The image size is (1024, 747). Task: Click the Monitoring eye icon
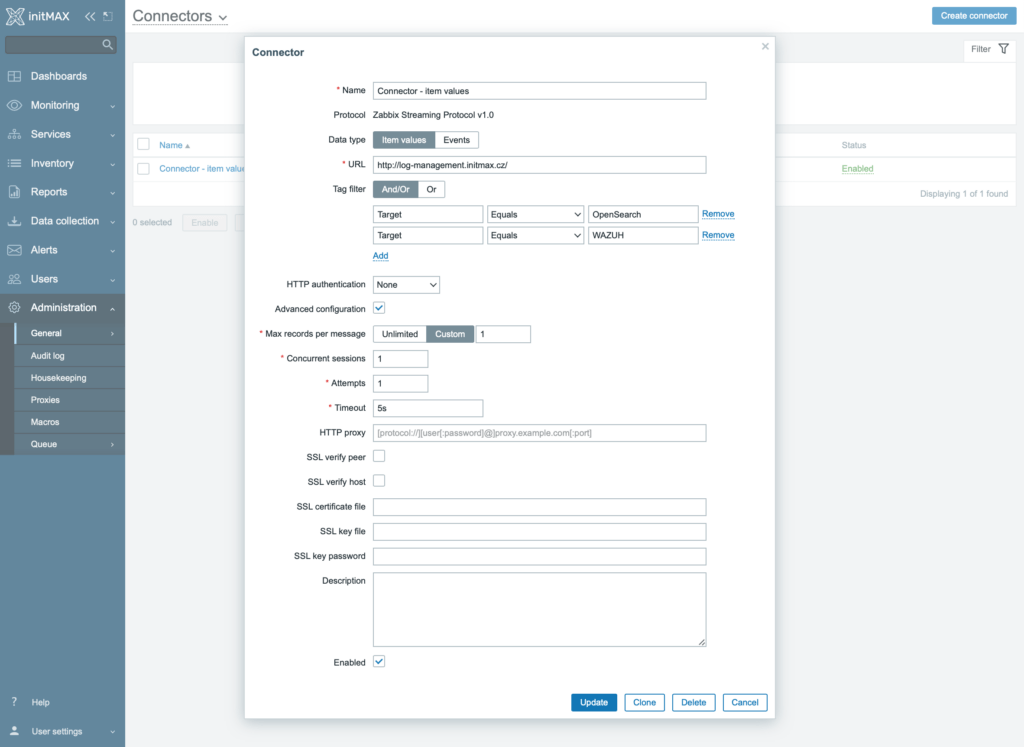14,105
